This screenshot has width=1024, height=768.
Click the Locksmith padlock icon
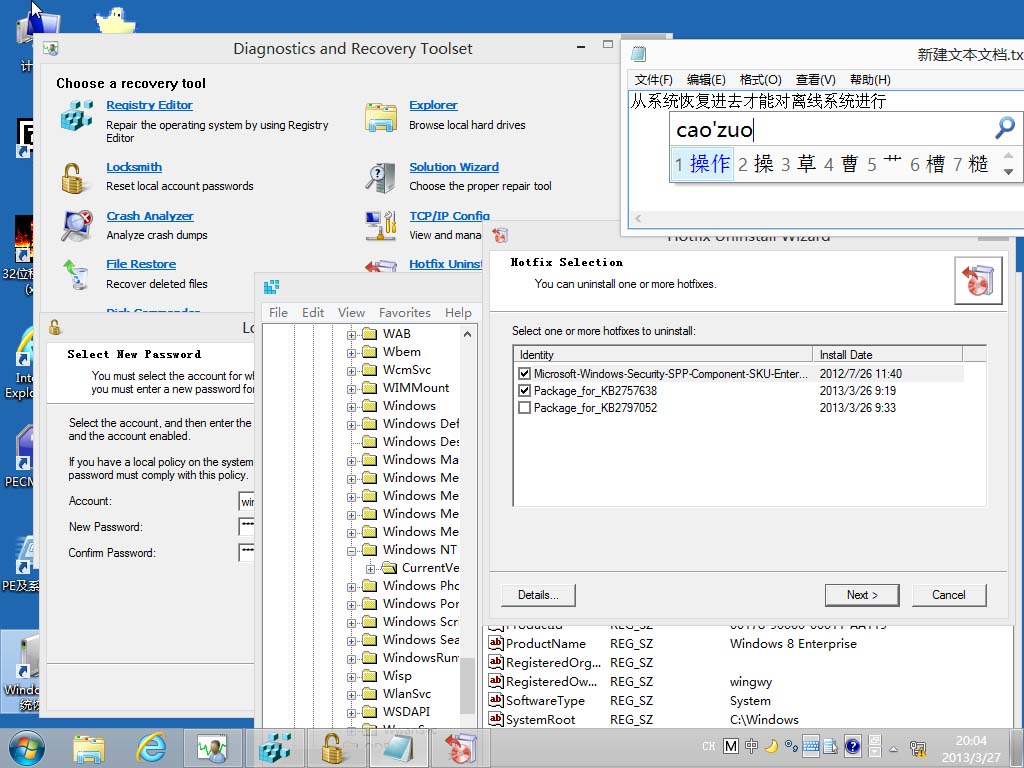click(73, 177)
